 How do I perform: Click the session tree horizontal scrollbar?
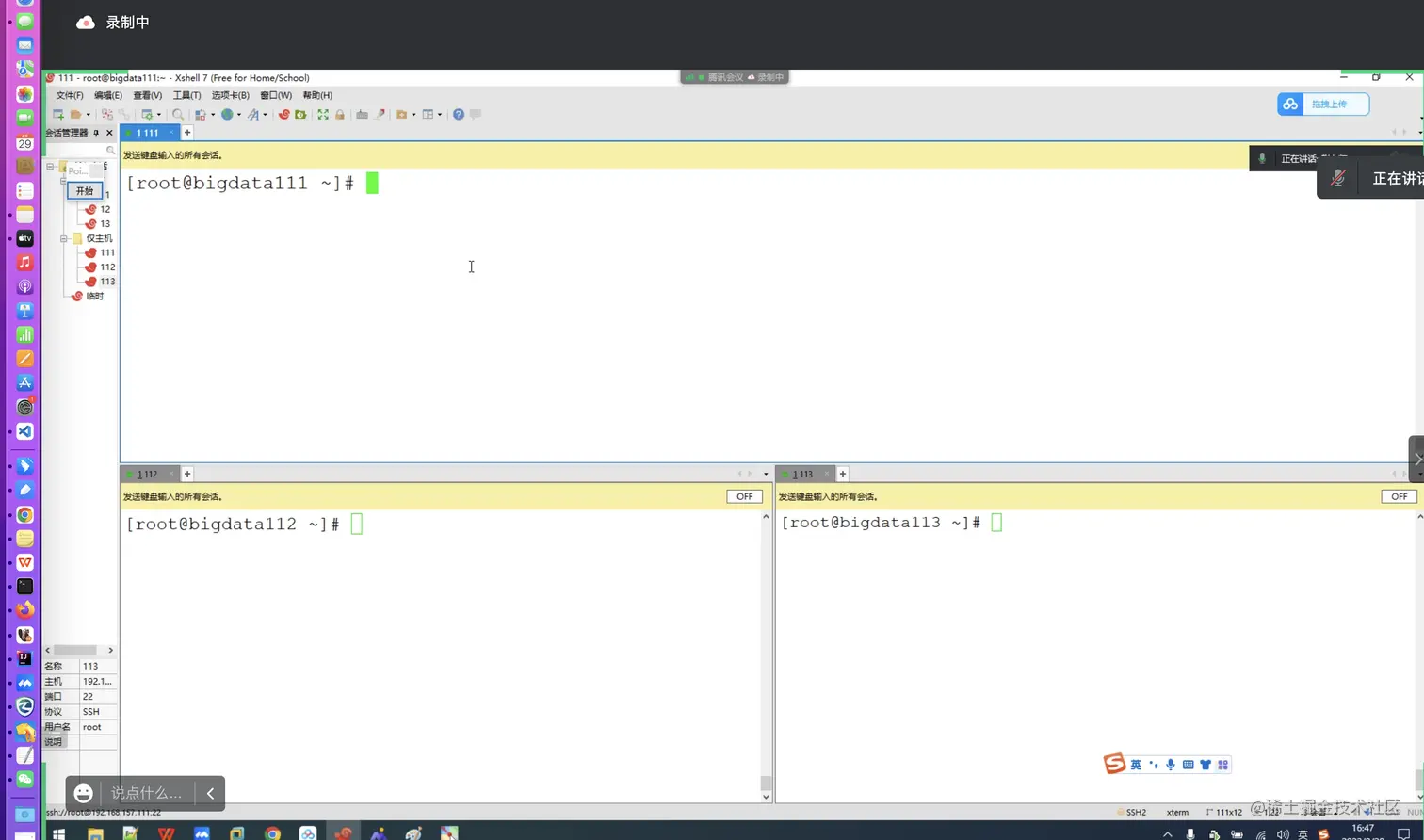[74, 650]
